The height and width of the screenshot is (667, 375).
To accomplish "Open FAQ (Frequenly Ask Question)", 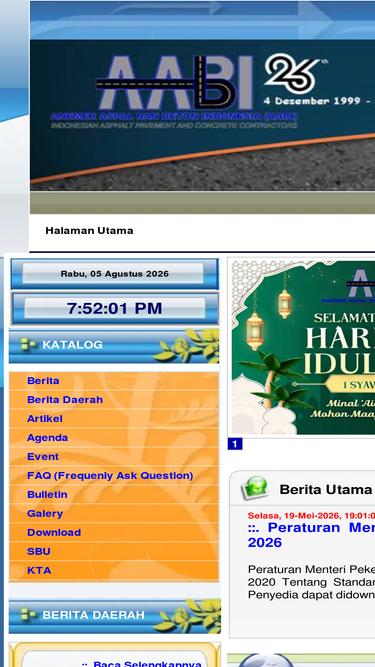I will click(110, 476).
